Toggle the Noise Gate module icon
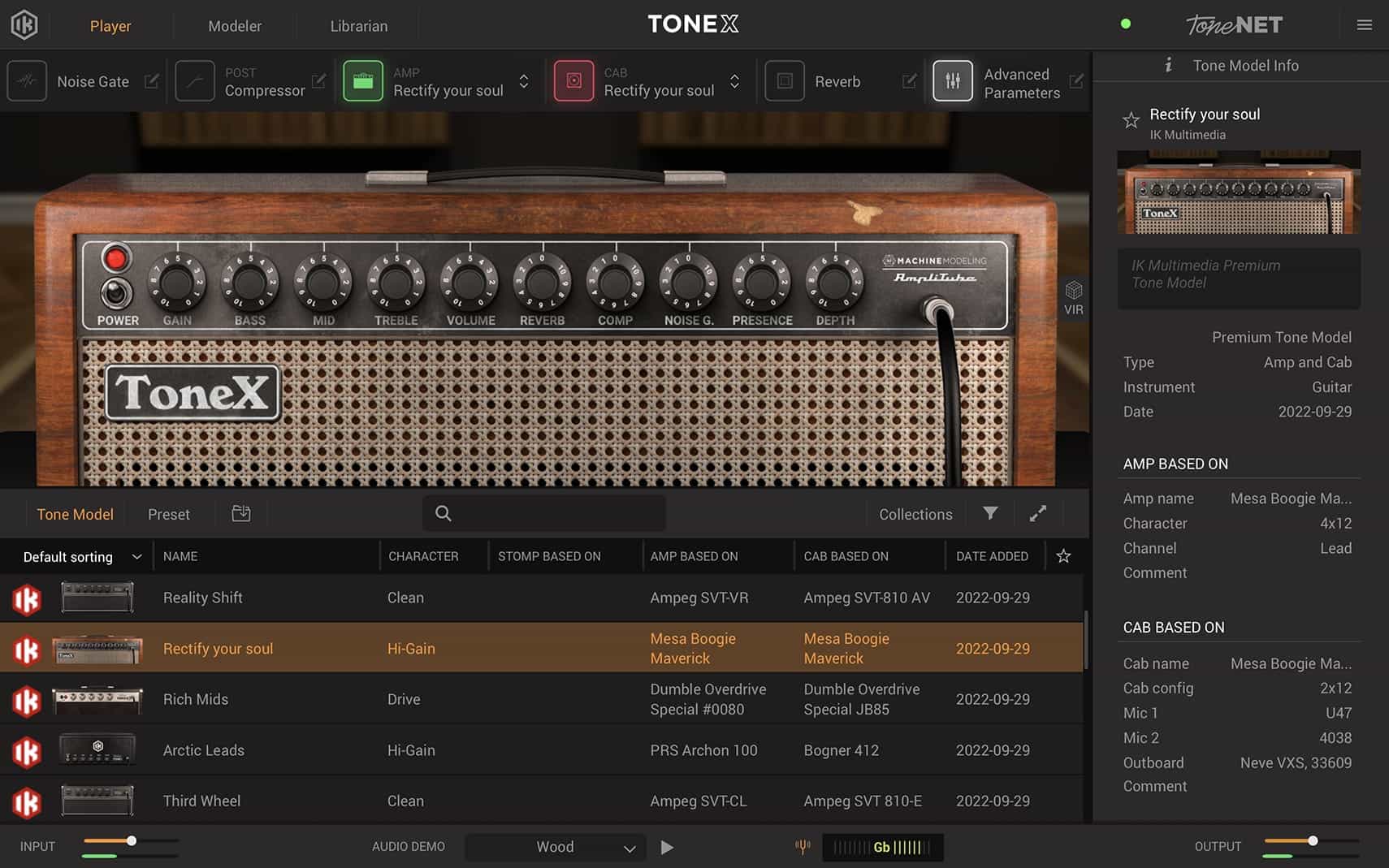The height and width of the screenshot is (868, 1389). (27, 81)
